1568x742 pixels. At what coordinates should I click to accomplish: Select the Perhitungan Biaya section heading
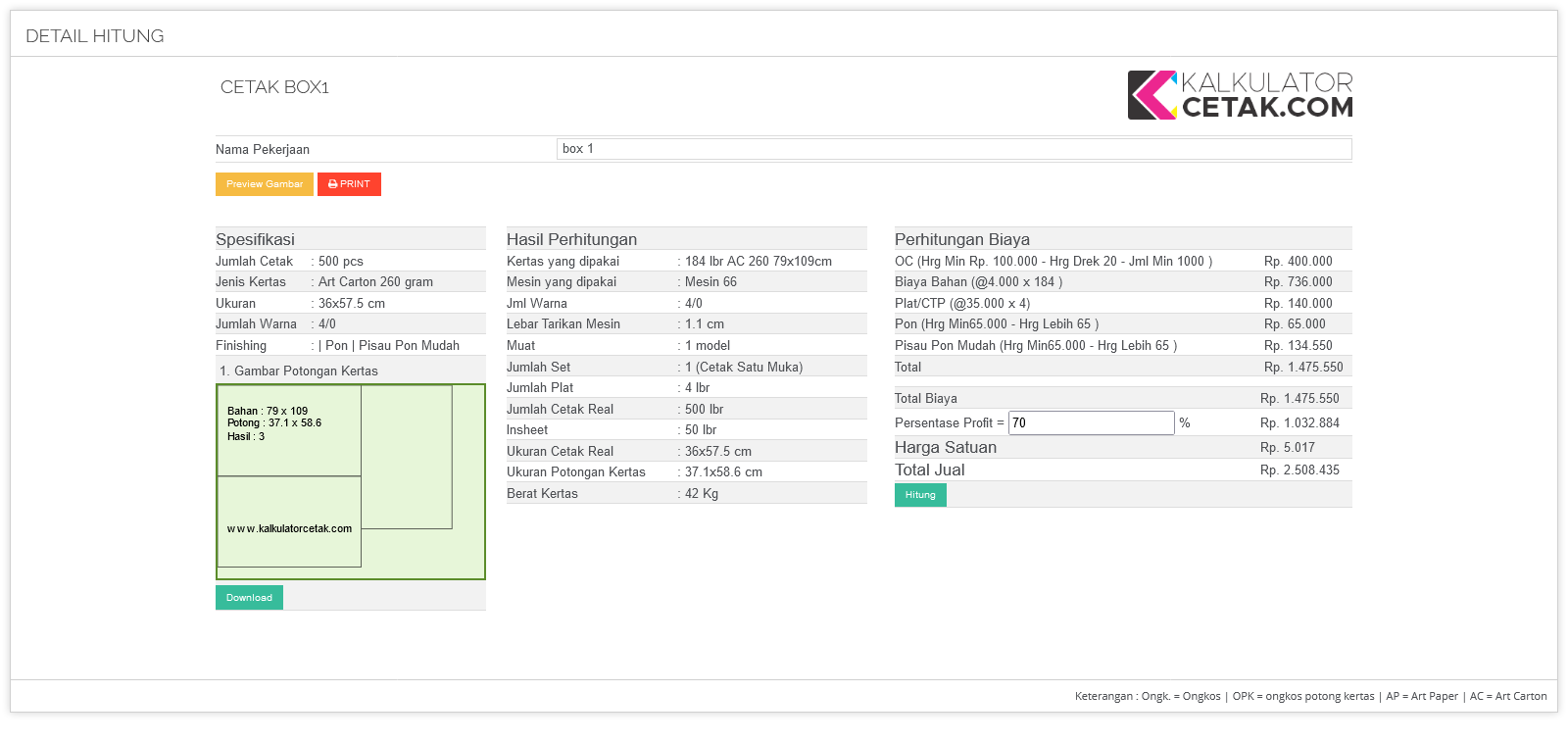coord(961,239)
